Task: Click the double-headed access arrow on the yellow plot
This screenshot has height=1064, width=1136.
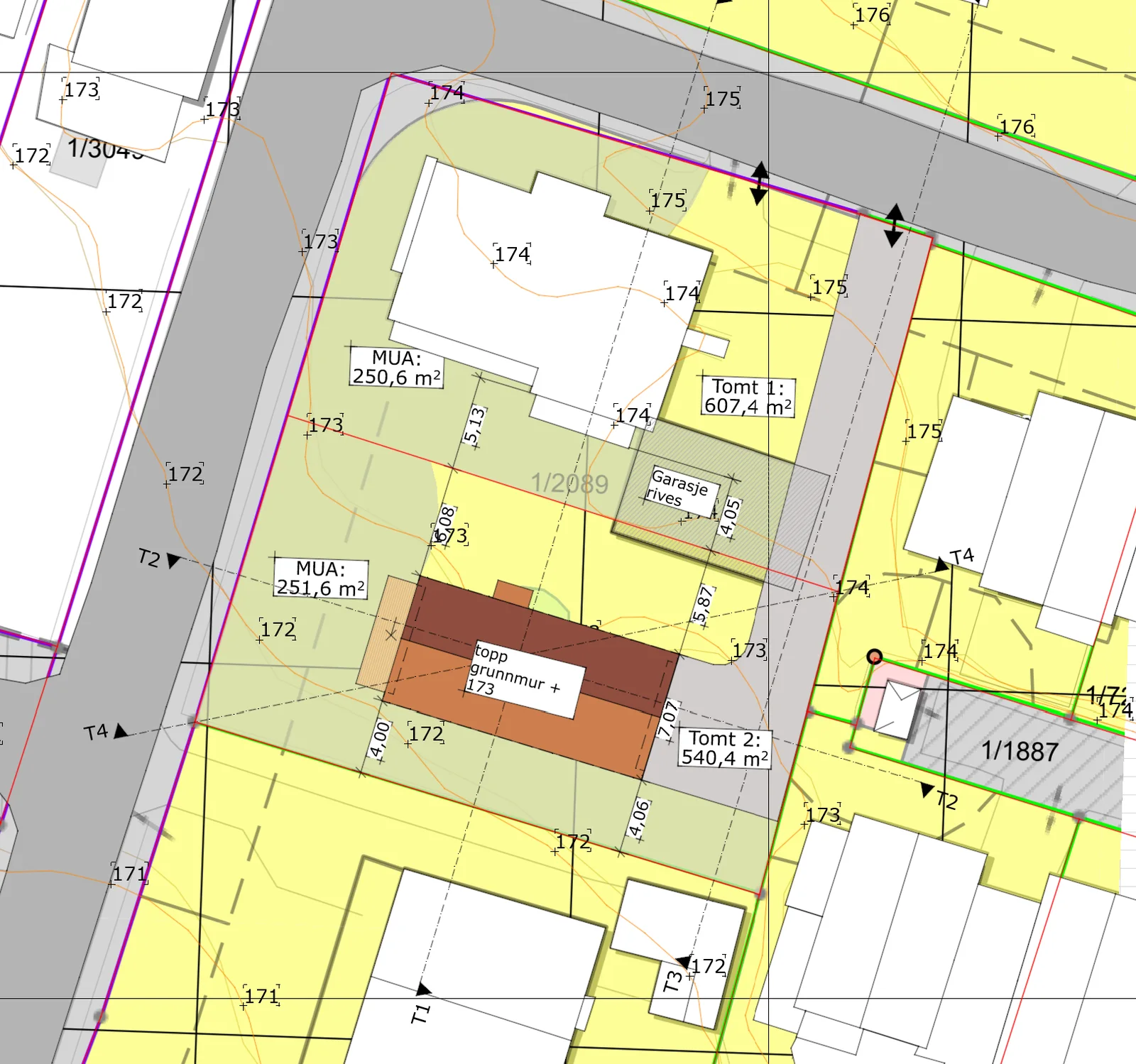Action: click(759, 183)
